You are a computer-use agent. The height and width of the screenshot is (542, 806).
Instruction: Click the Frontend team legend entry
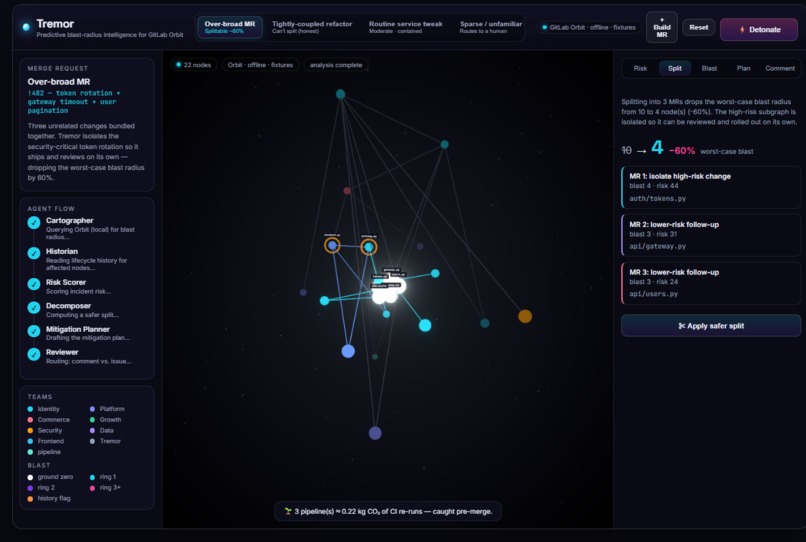click(x=46, y=441)
